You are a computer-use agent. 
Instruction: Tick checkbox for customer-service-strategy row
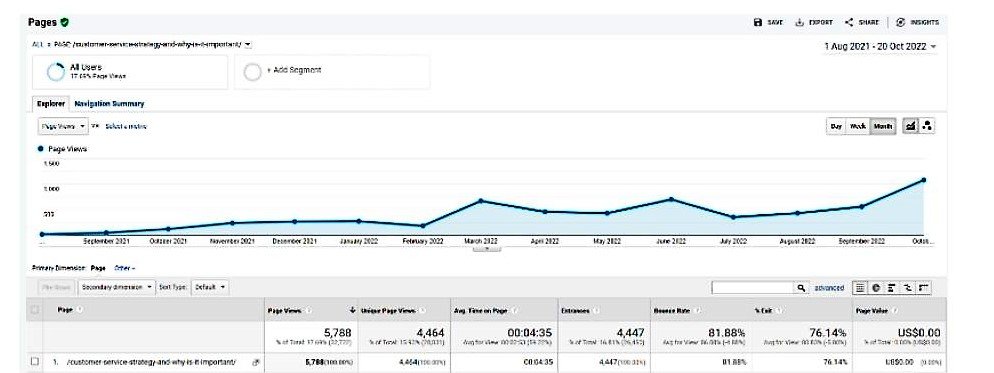point(35,362)
